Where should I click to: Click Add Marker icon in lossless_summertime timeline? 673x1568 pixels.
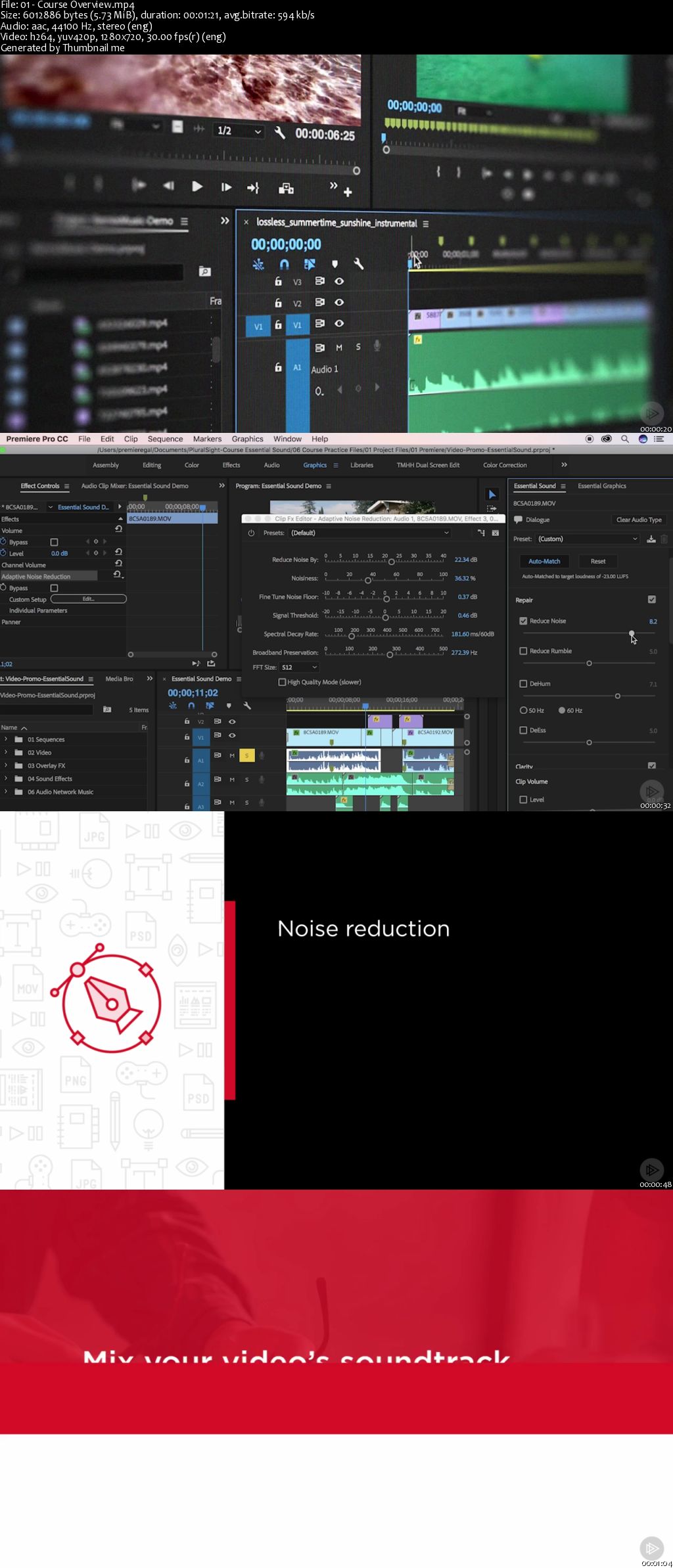(x=335, y=264)
